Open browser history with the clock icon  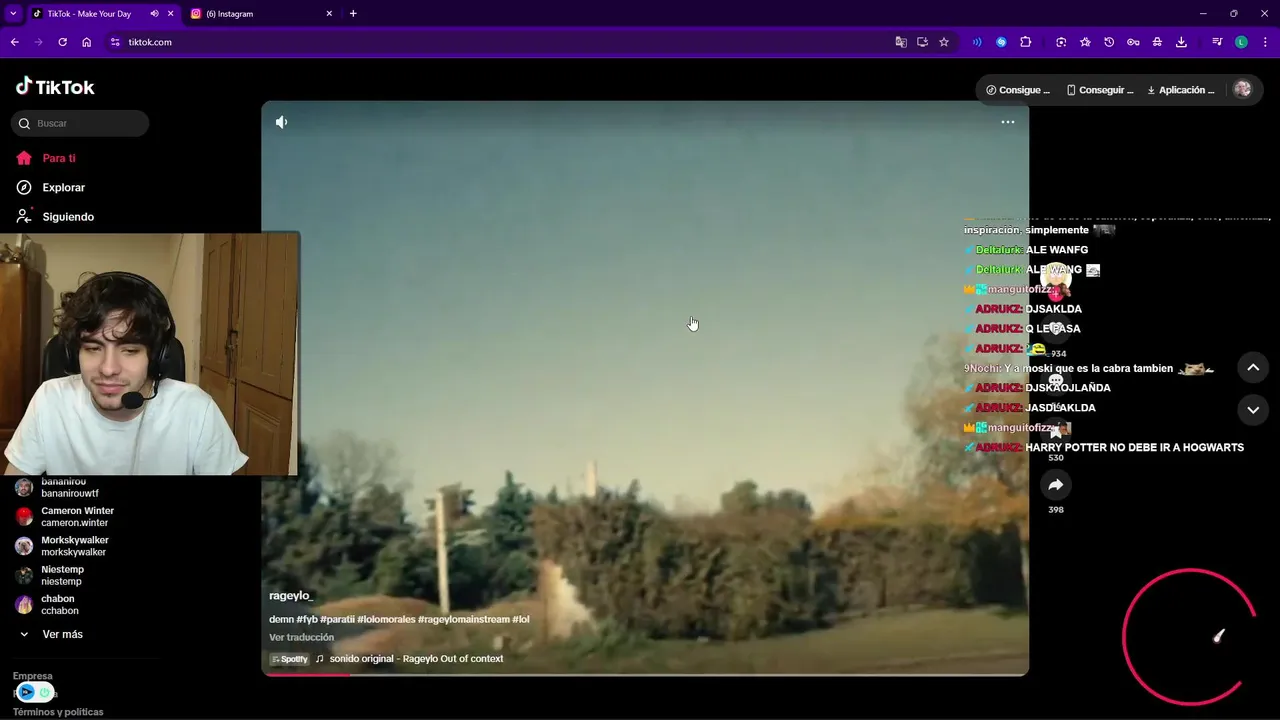pos(1109,42)
